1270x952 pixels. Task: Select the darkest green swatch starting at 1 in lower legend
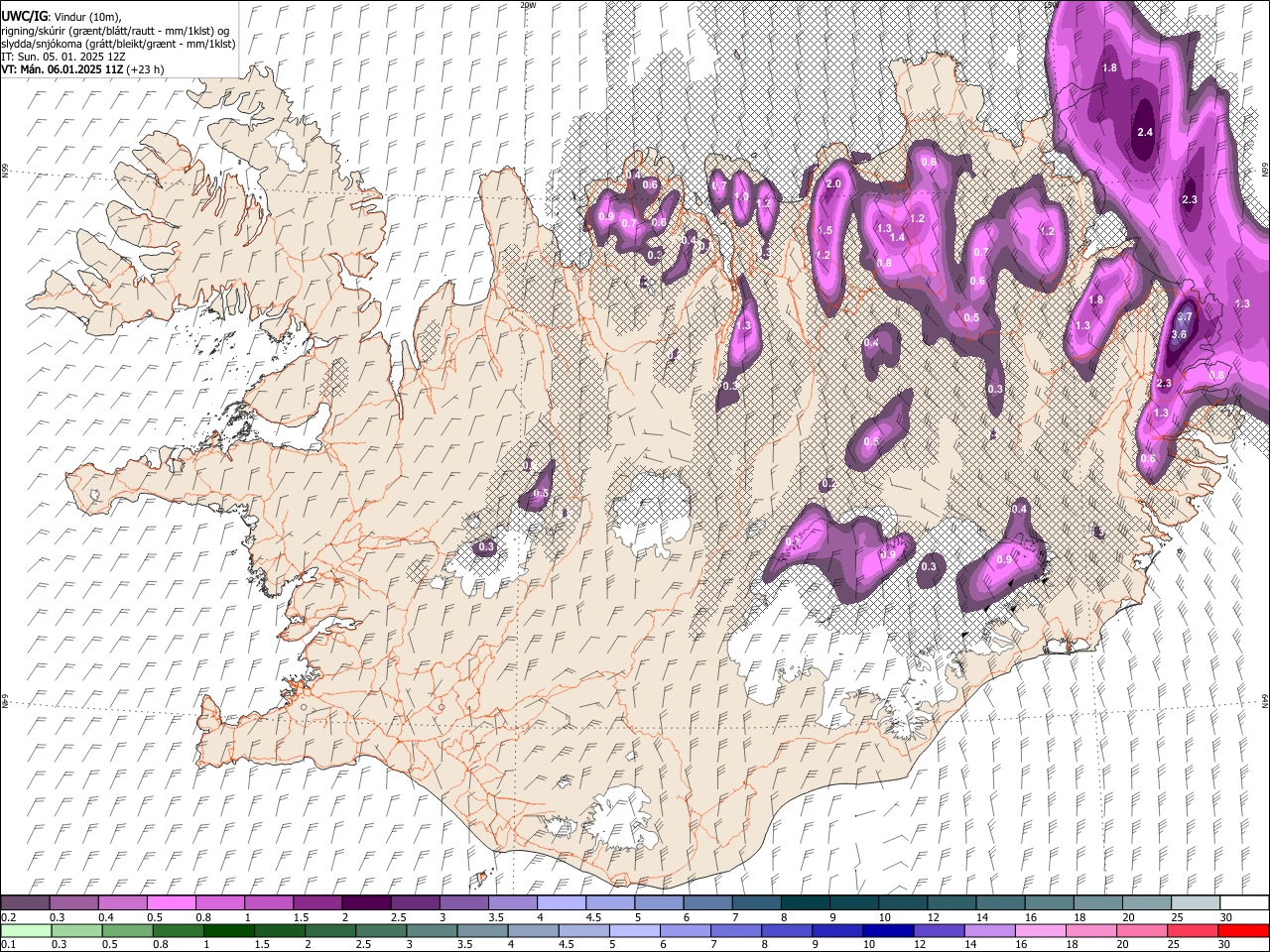(x=229, y=931)
